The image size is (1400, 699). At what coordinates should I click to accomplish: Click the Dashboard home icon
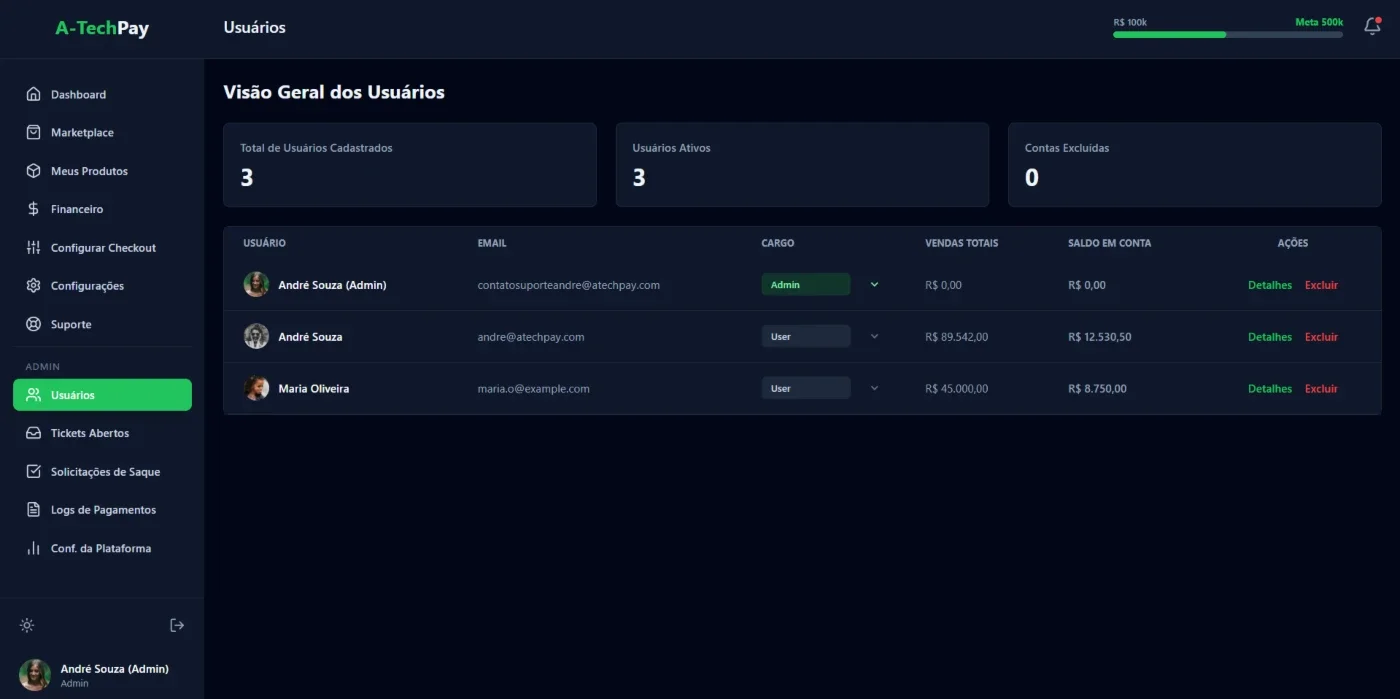point(33,94)
